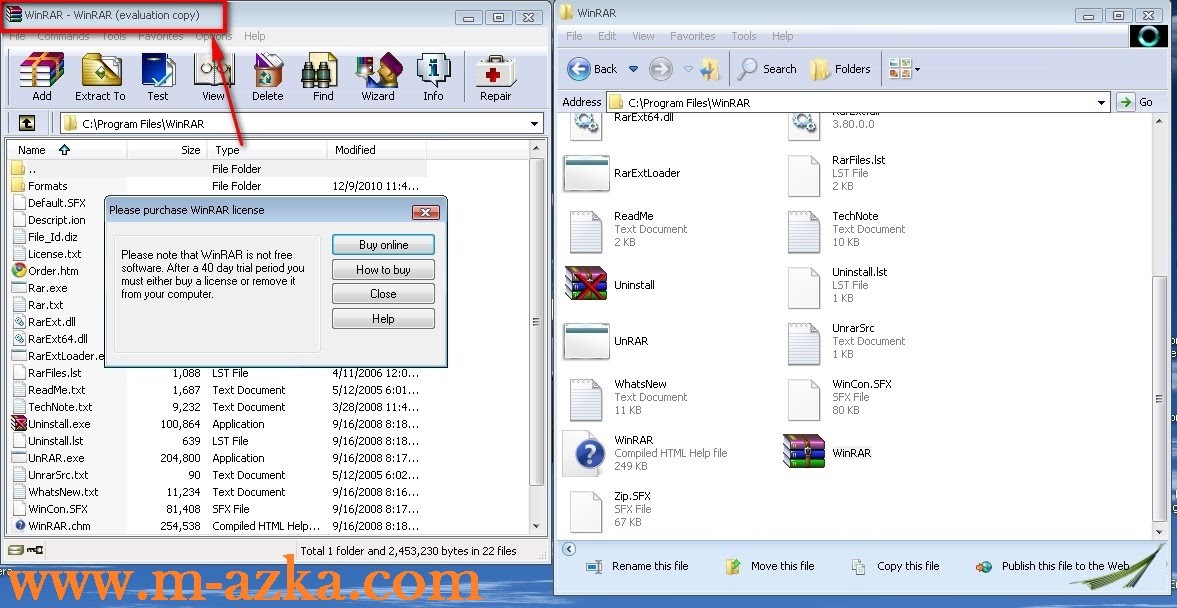Viewport: 1177px width, 608px height.
Task: Select the Zip.SFX file icon
Action: point(585,510)
